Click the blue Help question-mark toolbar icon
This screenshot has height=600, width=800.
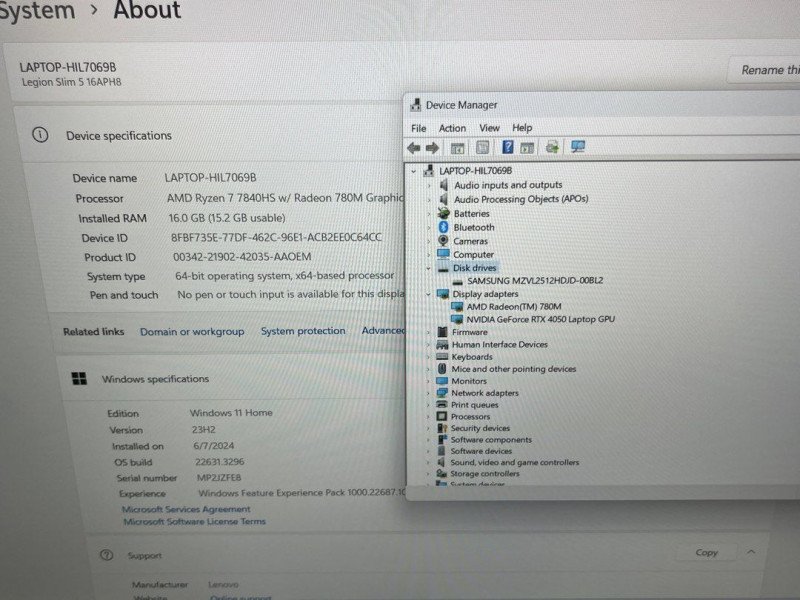click(x=507, y=147)
